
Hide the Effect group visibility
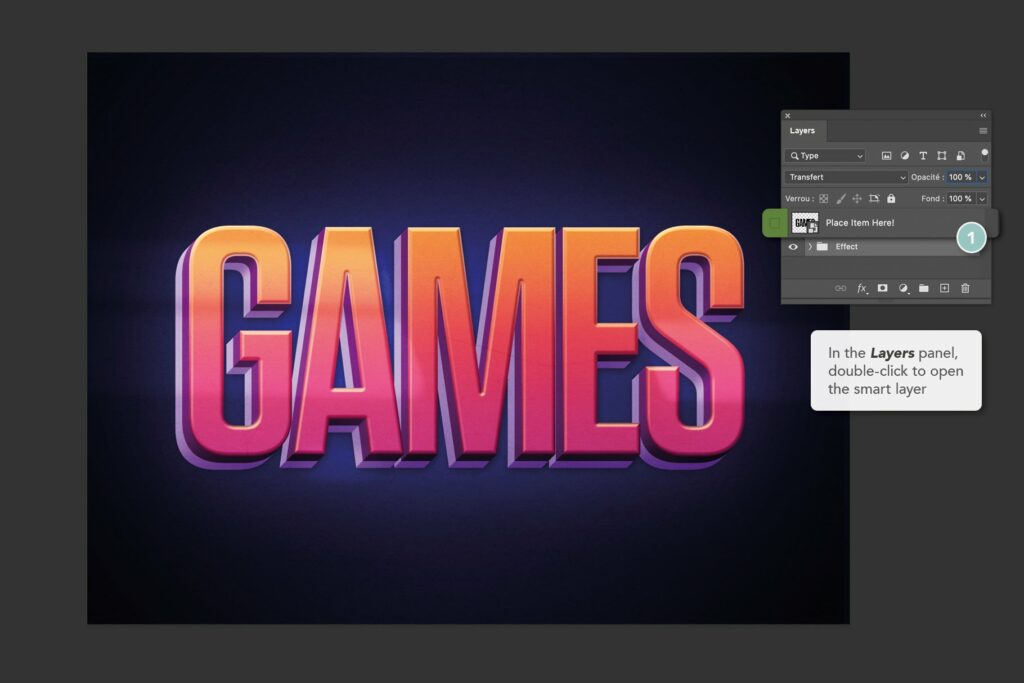point(792,246)
